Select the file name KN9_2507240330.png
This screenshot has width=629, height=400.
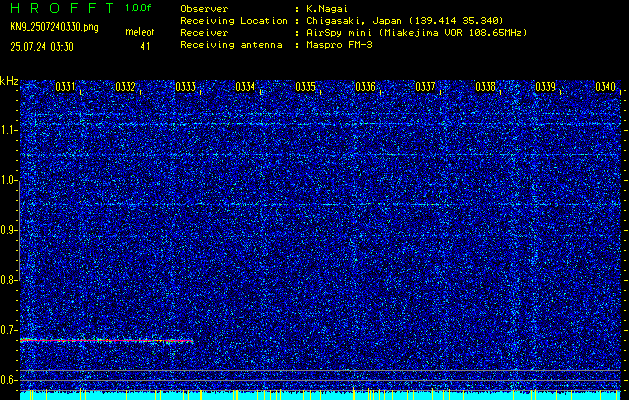(x=54, y=27)
